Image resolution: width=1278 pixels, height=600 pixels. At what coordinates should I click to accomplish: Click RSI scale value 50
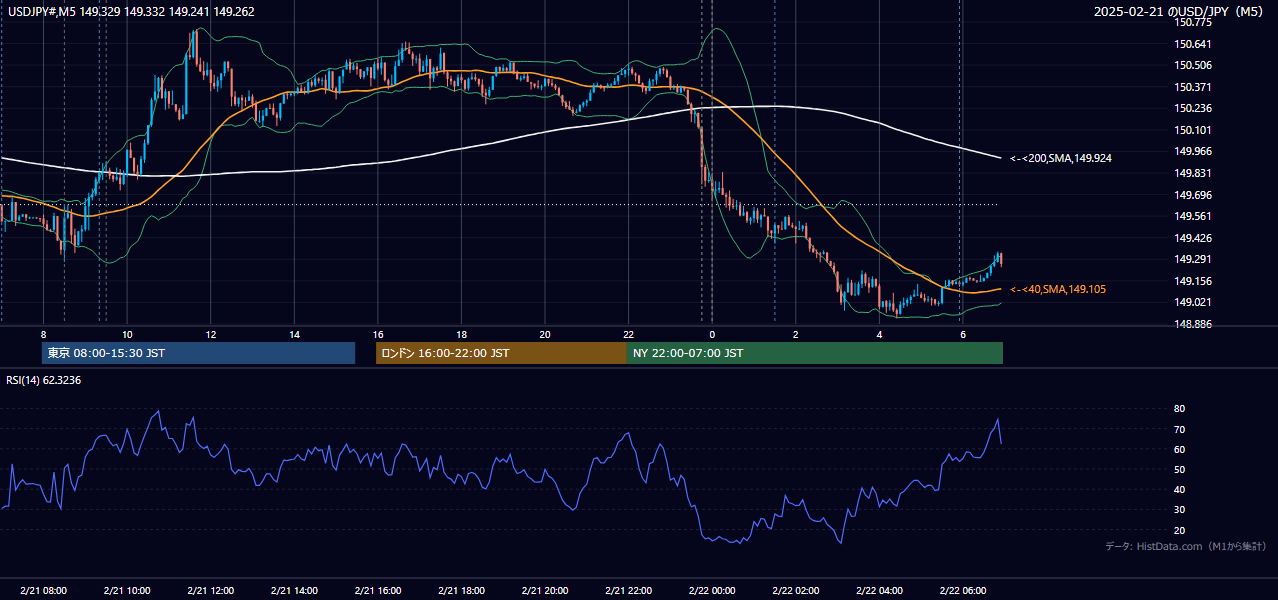pyautogui.click(x=1179, y=469)
